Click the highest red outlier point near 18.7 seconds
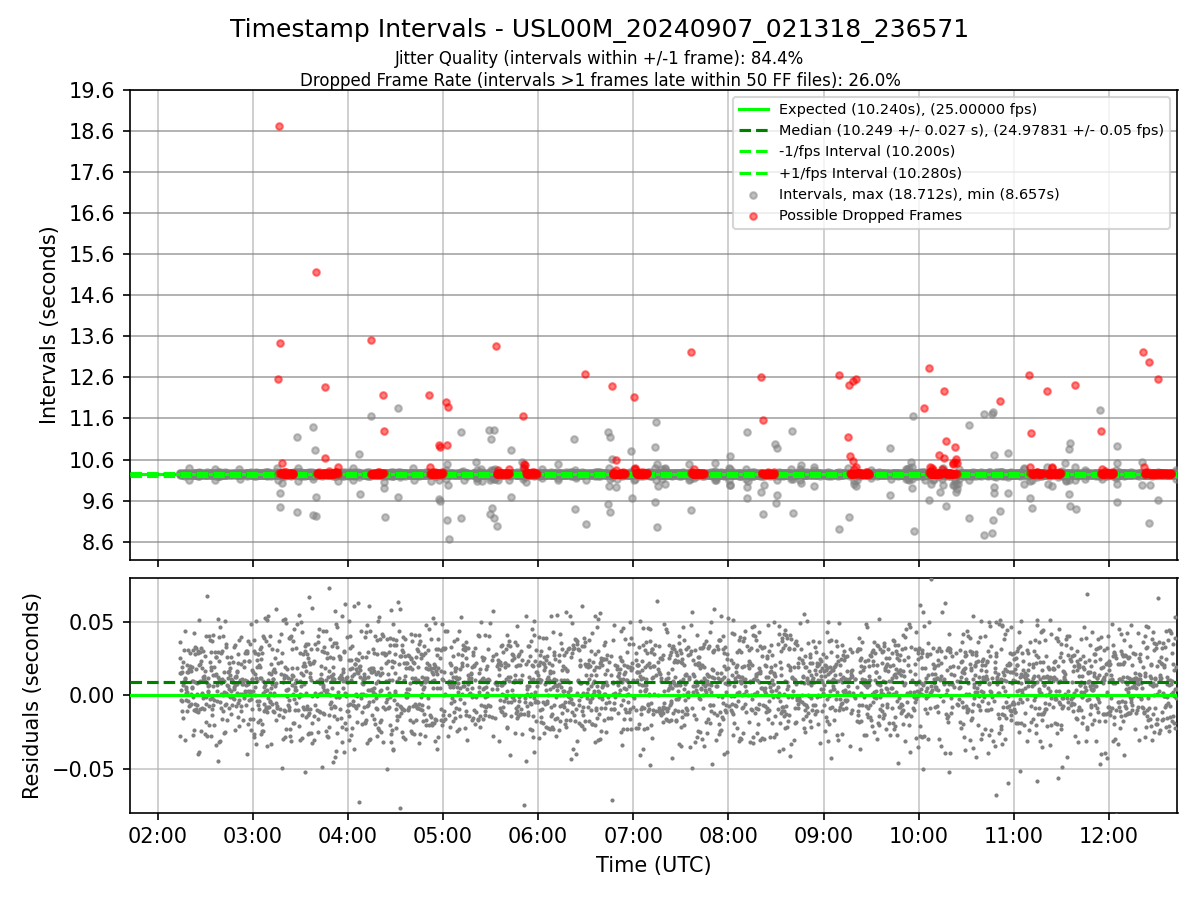 (279, 126)
